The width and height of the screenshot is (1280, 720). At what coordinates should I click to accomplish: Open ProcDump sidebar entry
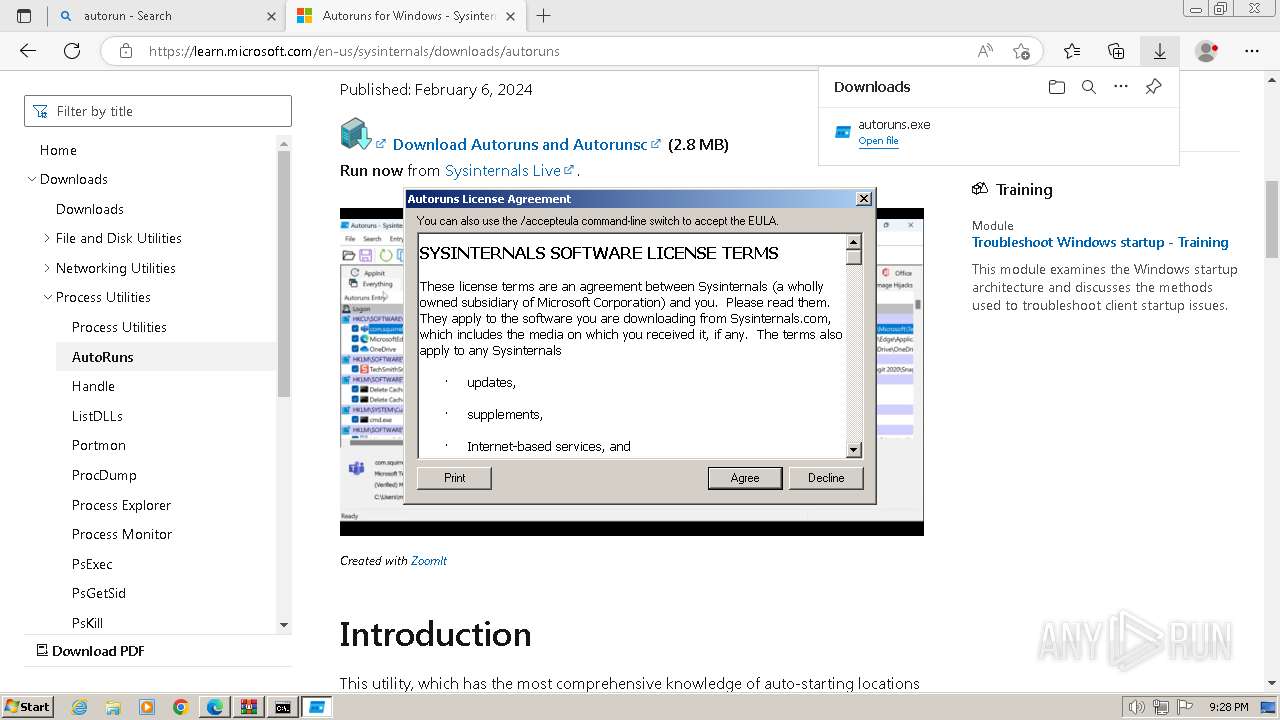[x=104, y=475]
